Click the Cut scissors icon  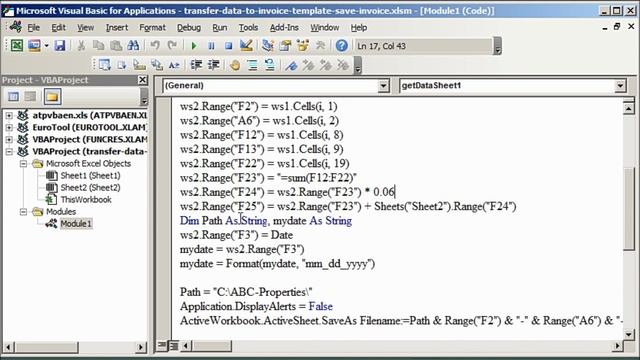tap(81, 46)
